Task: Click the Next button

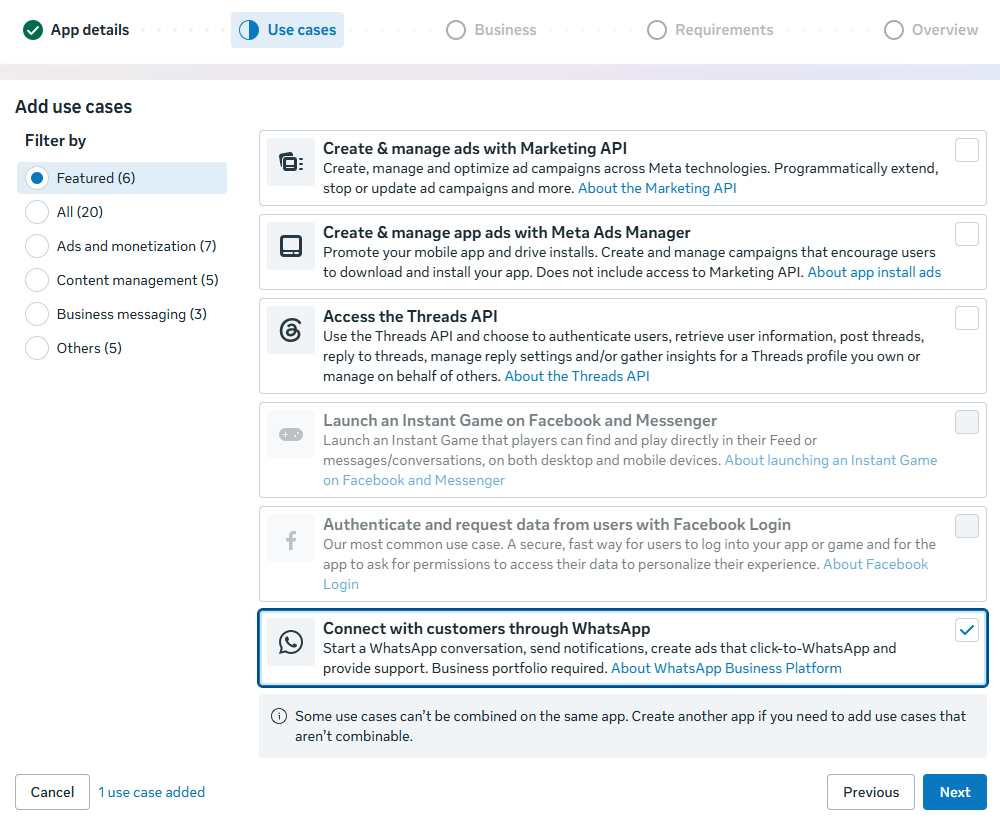Action: pyautogui.click(x=955, y=792)
